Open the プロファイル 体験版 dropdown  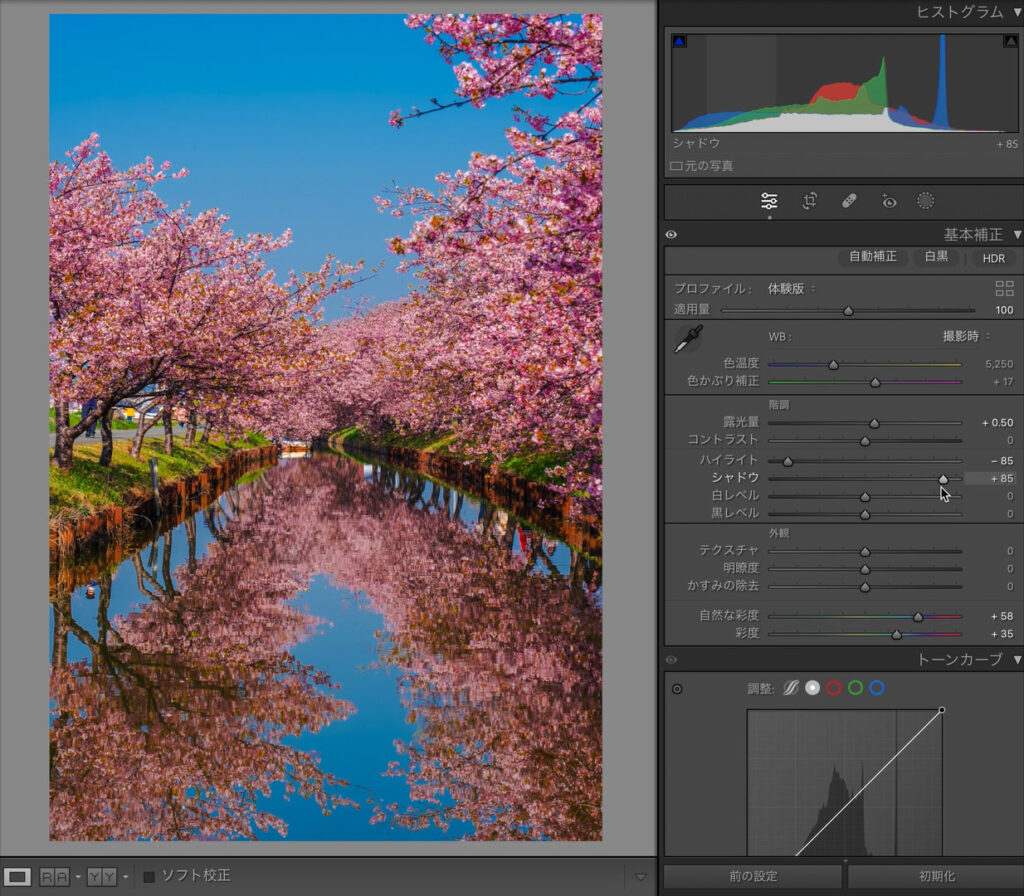(791, 289)
